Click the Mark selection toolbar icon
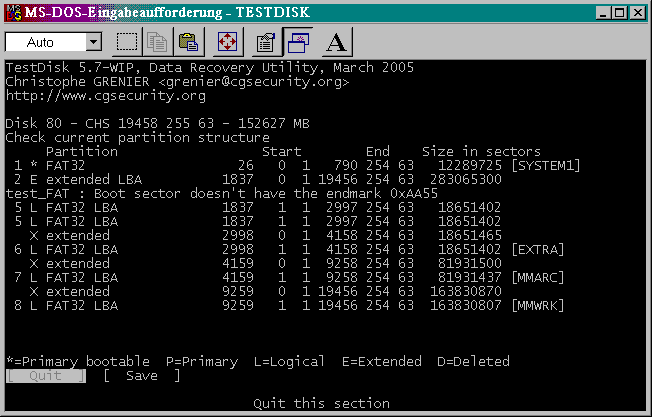 (x=126, y=42)
